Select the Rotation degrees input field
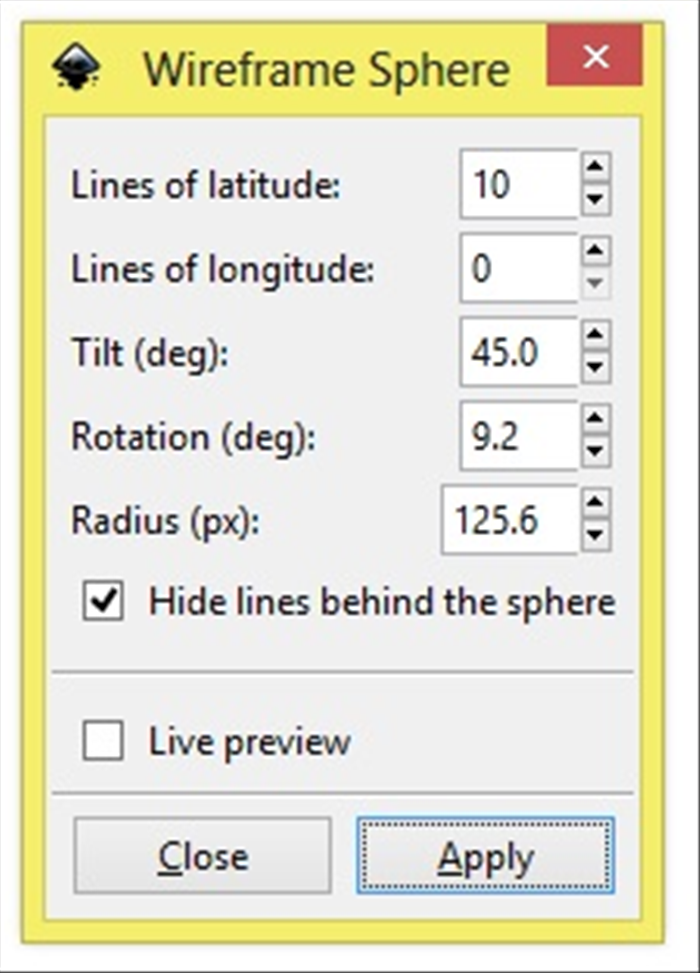This screenshot has height=973, width=700. click(x=519, y=436)
